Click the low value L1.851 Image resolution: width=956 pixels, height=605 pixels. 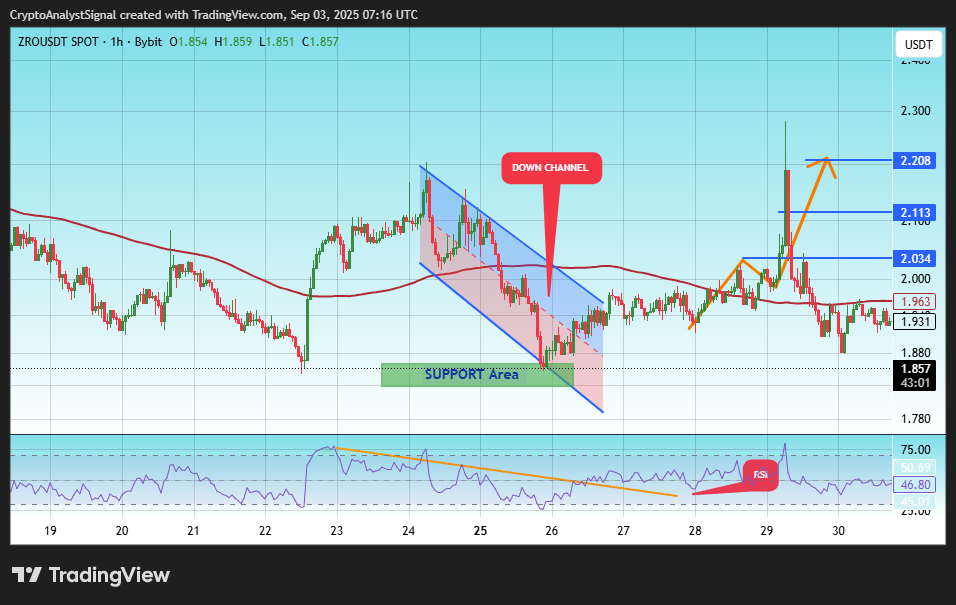click(277, 42)
